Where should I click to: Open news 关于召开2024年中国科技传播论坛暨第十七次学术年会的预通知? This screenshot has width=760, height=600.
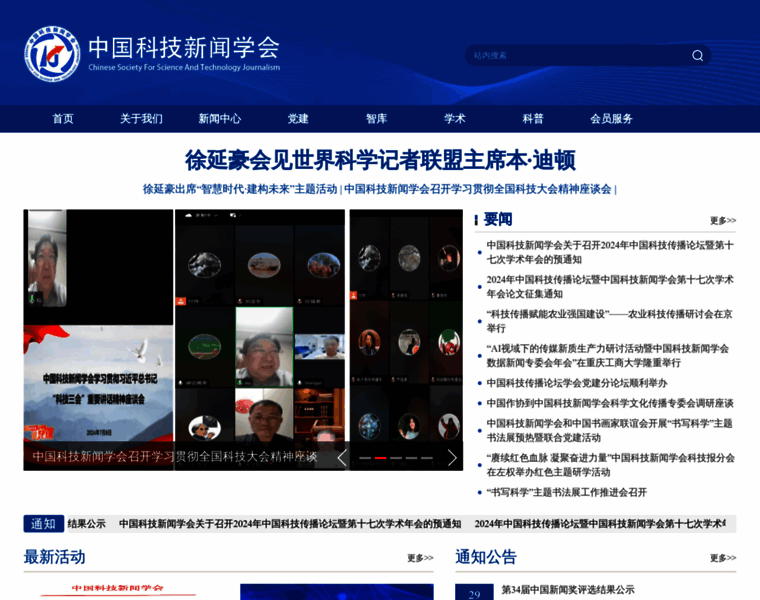pos(610,252)
